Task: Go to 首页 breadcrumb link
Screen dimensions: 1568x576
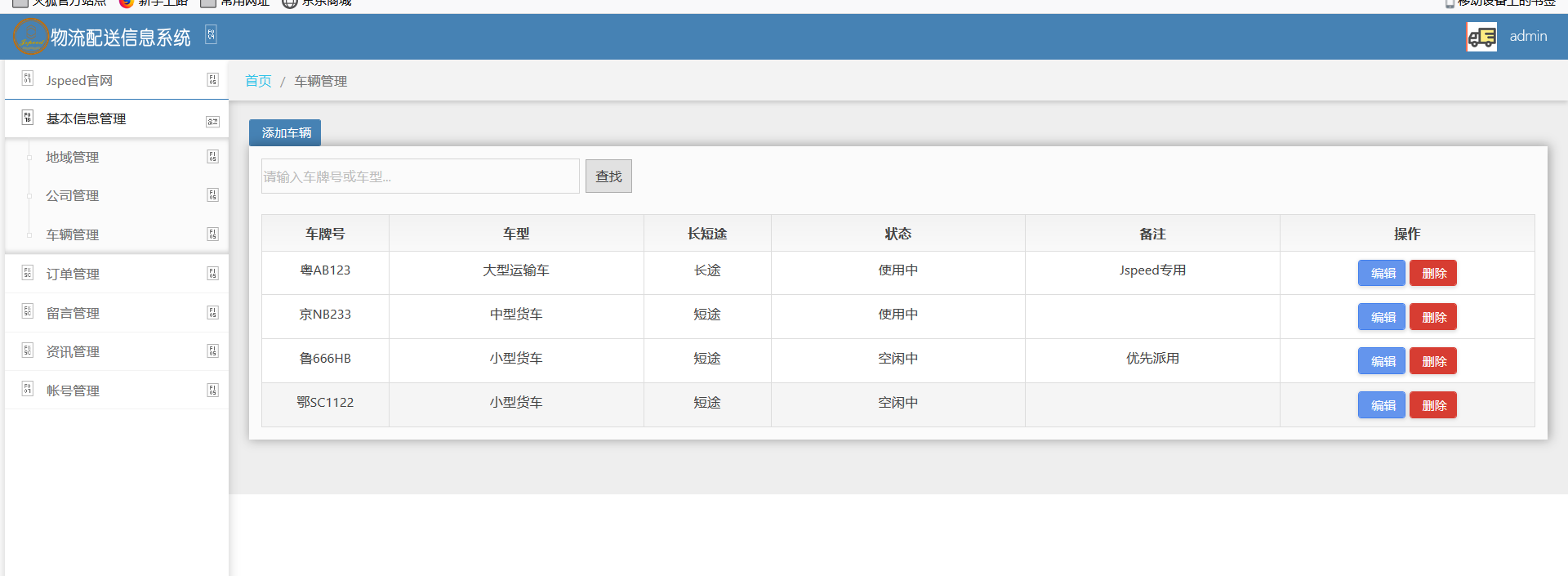Action: tap(258, 81)
